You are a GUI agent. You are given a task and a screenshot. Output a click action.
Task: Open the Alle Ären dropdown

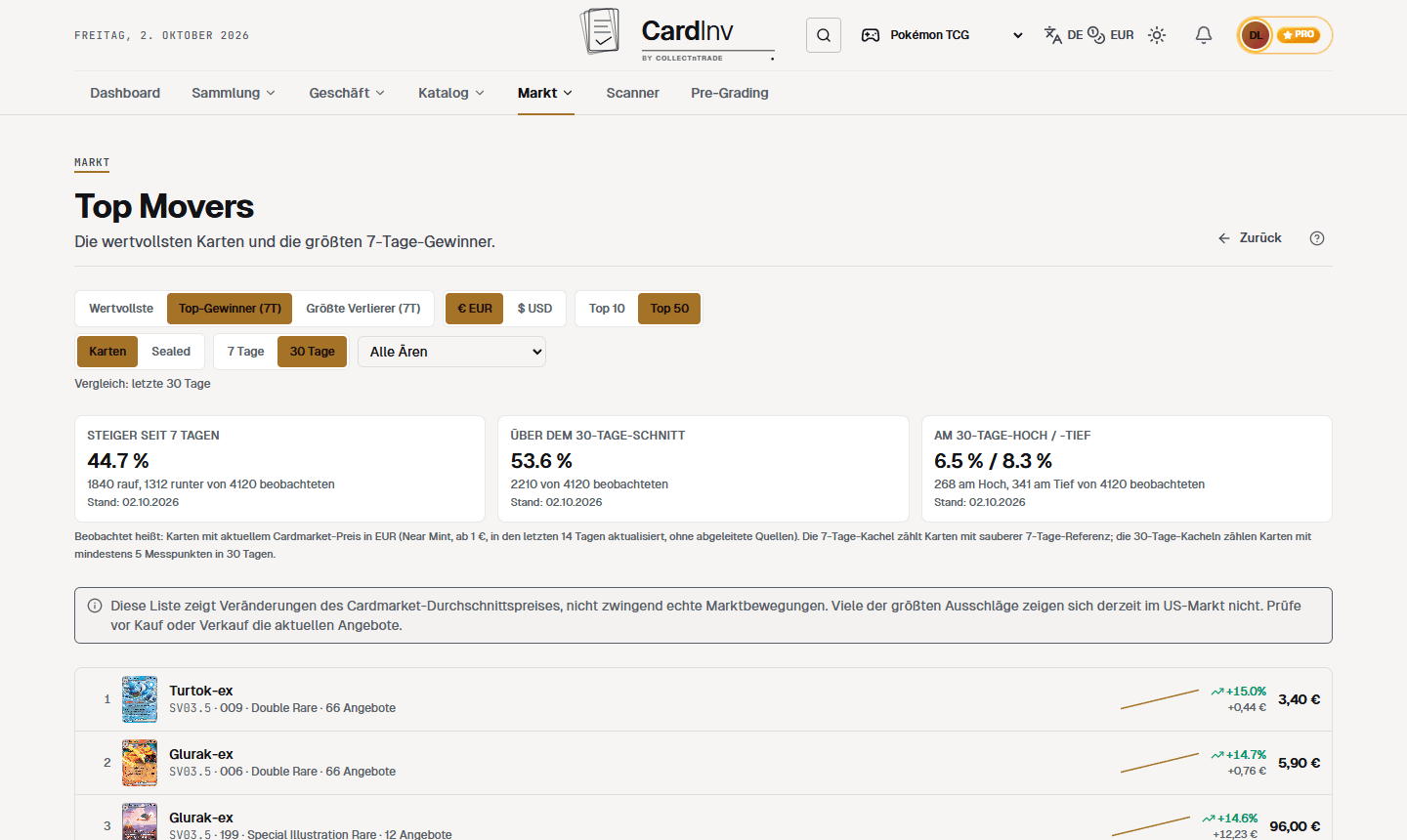click(452, 352)
